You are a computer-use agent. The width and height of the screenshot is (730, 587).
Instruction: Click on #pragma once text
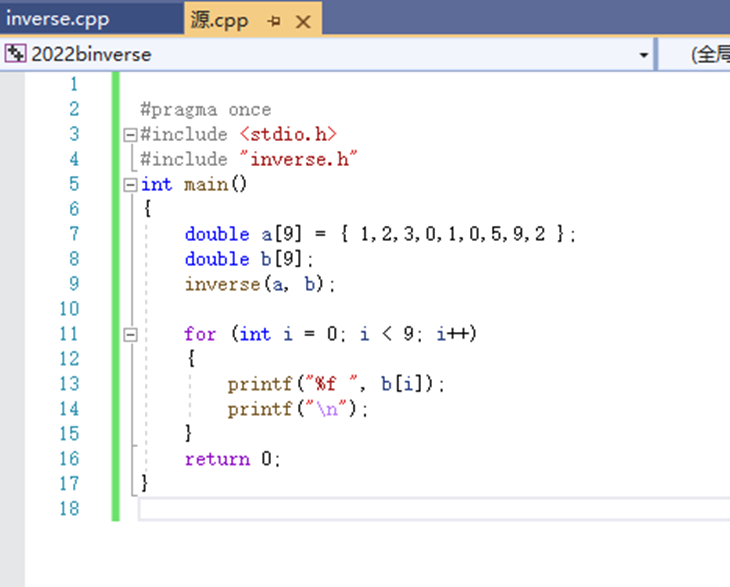click(206, 110)
